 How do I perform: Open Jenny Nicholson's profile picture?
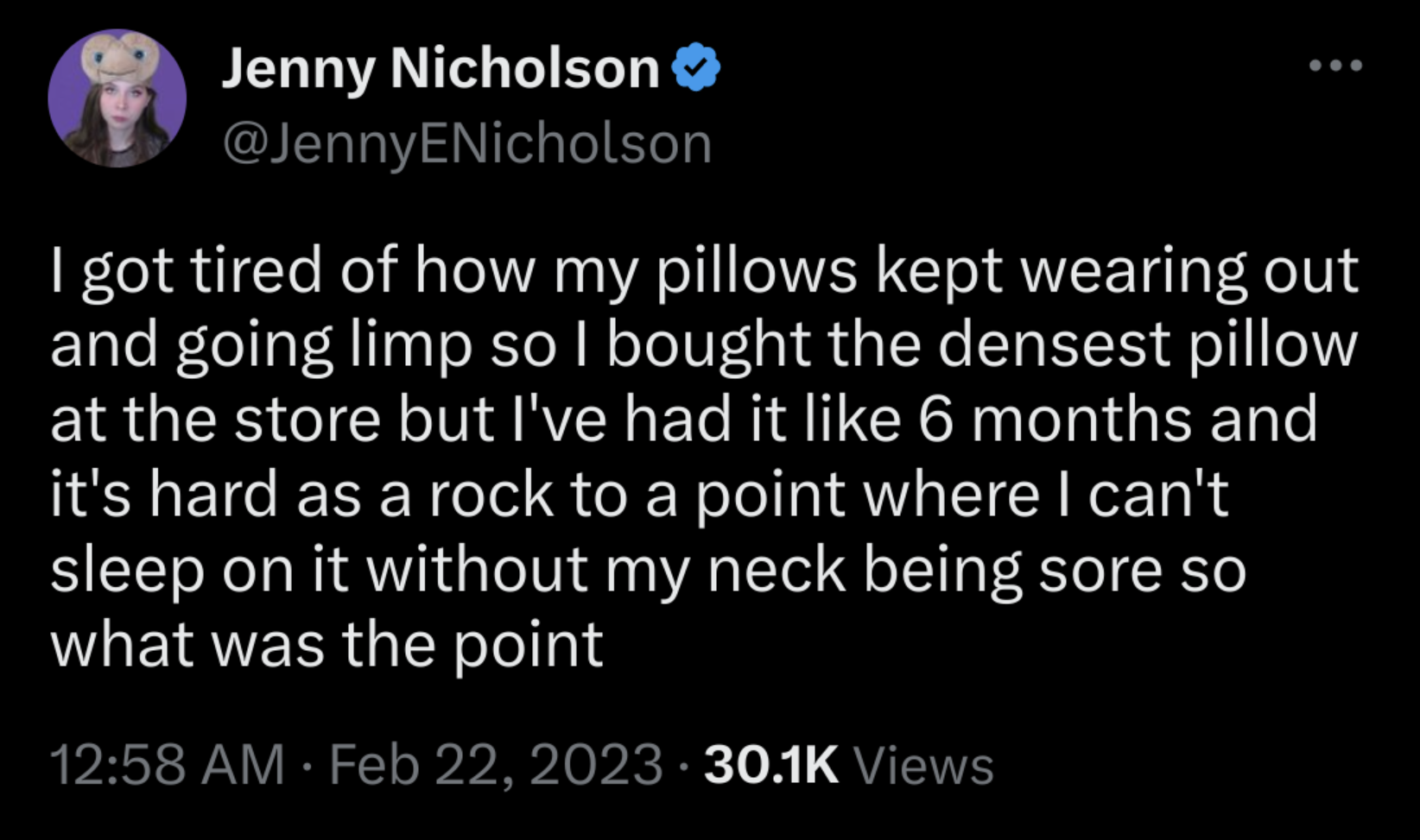coord(117,98)
